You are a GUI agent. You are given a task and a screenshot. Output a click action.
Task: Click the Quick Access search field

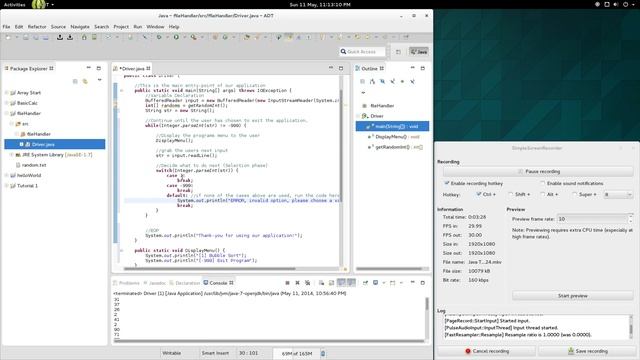pos(362,52)
